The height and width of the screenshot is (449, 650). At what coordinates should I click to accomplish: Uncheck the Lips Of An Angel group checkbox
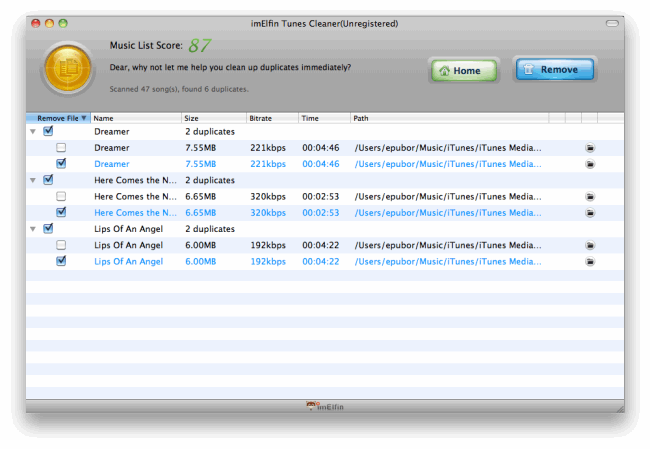pos(48,228)
